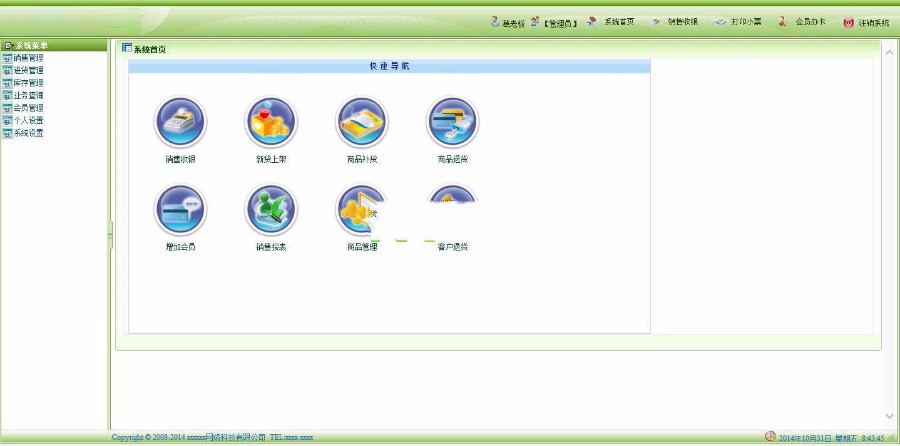Image resolution: width=900 pixels, height=446 pixels.
Task: Click the 商品退货 text label
Action: [452, 160]
